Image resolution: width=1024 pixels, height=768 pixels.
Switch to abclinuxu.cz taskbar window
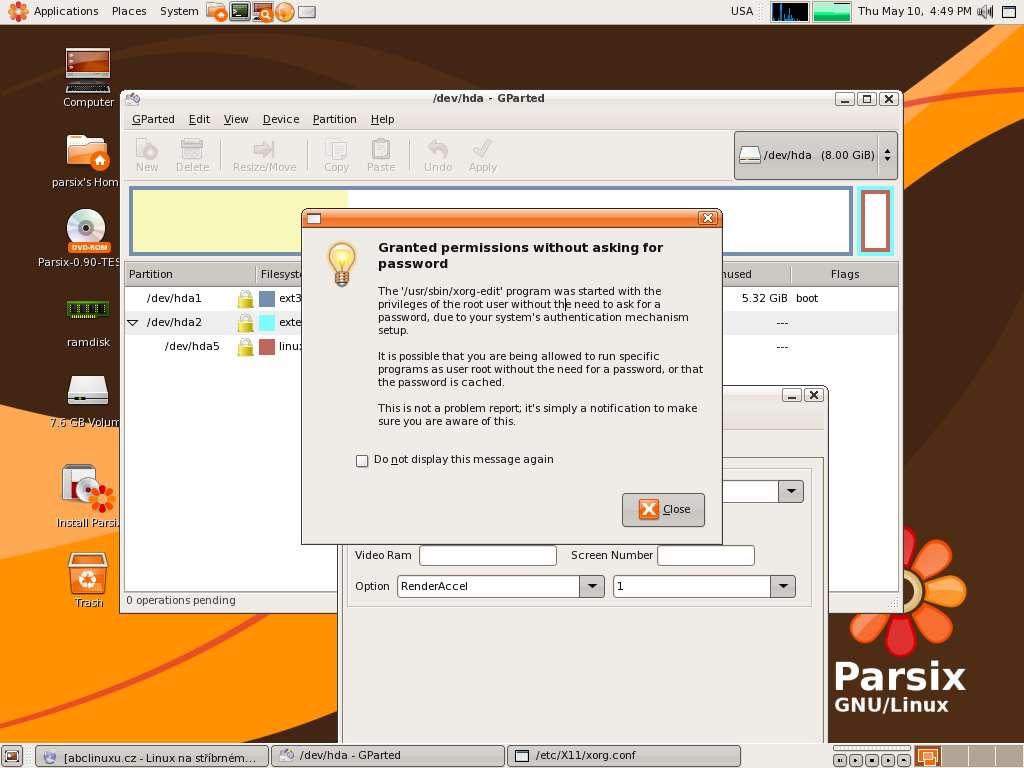(152, 756)
